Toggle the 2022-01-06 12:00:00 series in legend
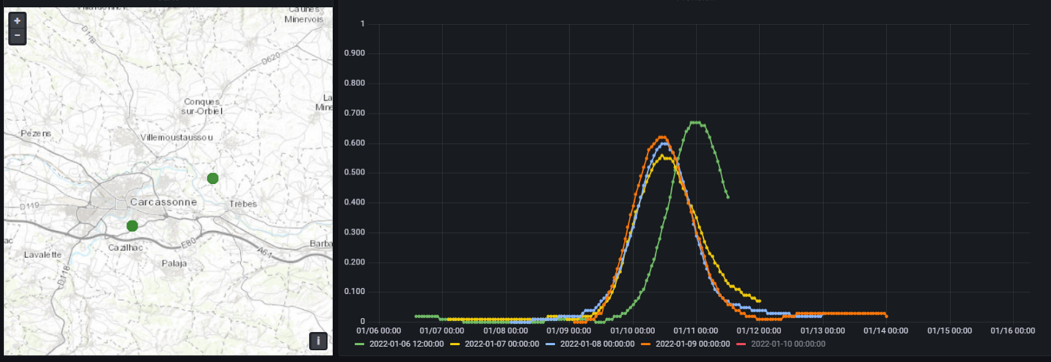 (406, 344)
